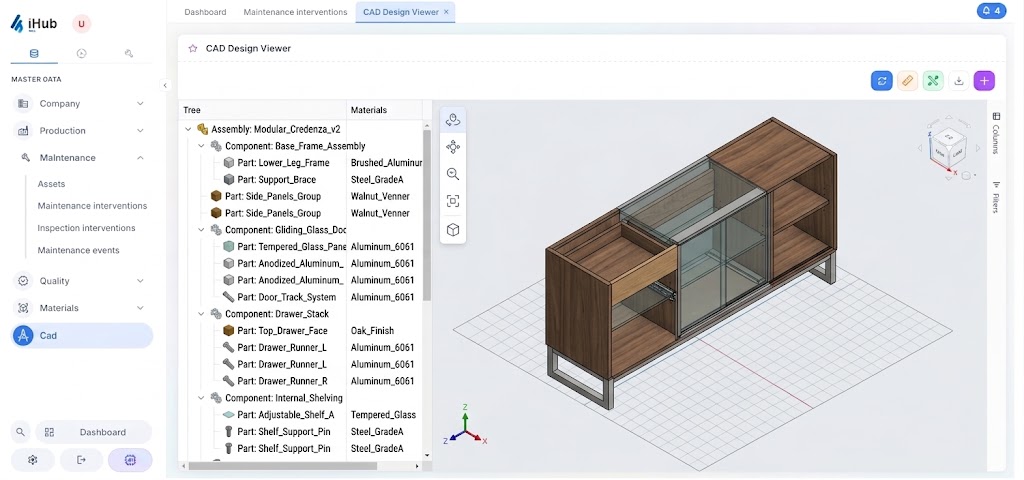Viewport: 1024px width, 480px height.
Task: Select the orbit rotate tool
Action: [x=453, y=120]
